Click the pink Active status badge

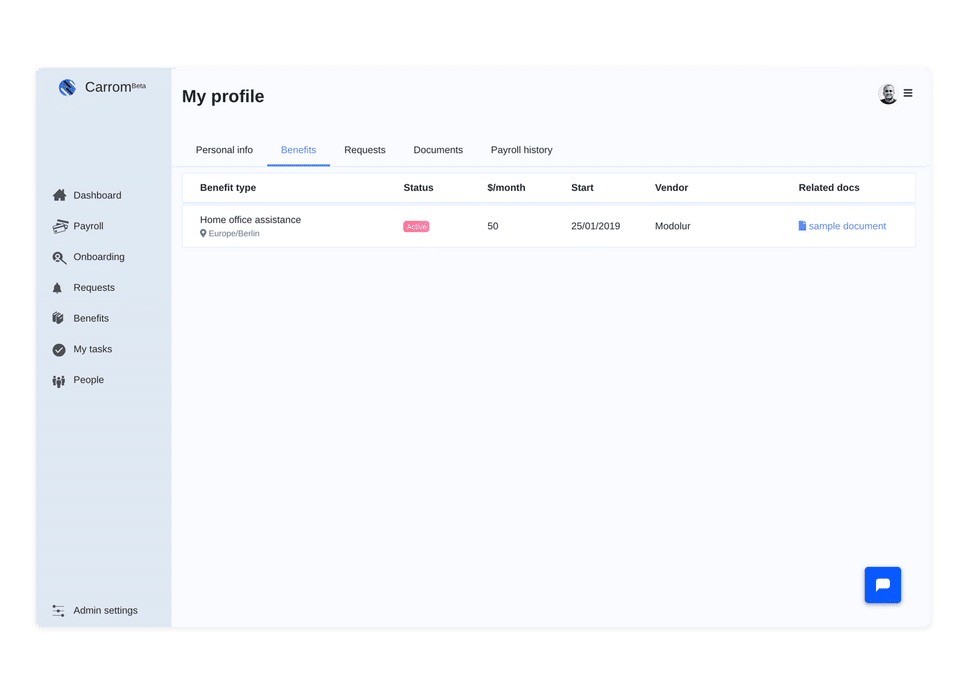[416, 227]
